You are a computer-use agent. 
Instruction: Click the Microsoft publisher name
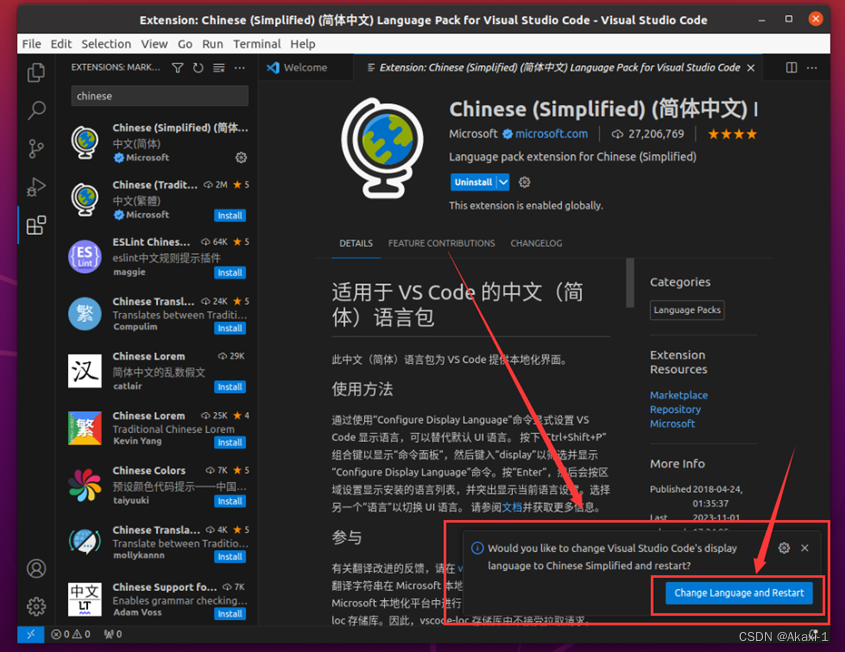473,134
